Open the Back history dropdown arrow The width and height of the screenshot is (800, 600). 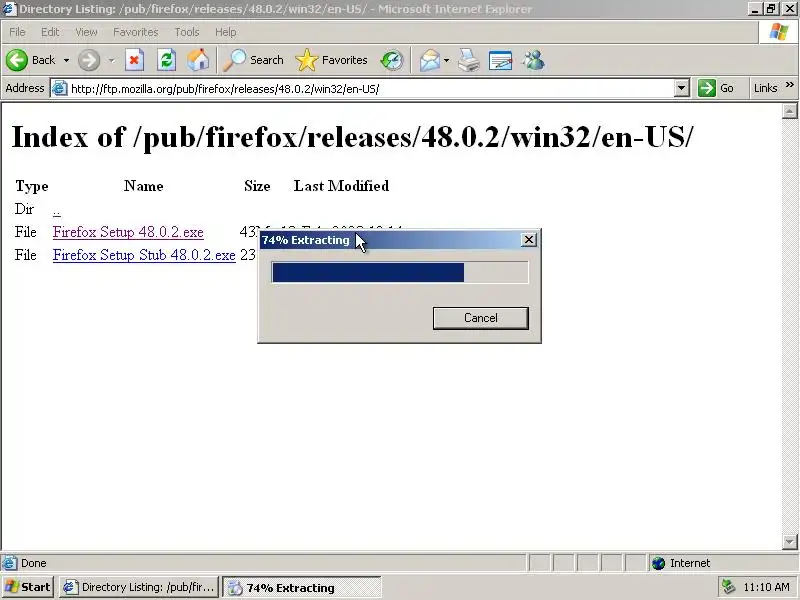(x=66, y=60)
